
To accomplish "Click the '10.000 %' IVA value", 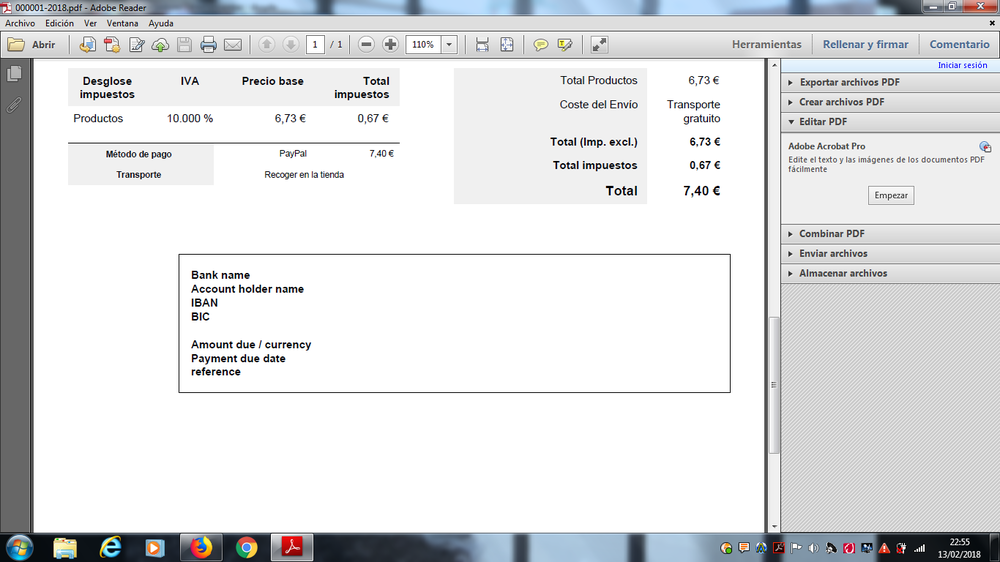I will [190, 119].
